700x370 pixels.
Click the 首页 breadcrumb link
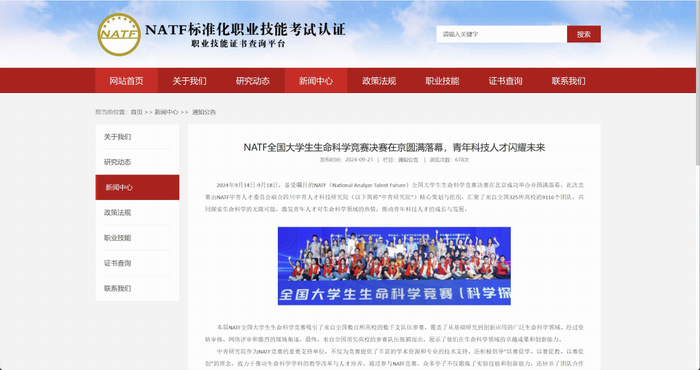[x=136, y=112]
